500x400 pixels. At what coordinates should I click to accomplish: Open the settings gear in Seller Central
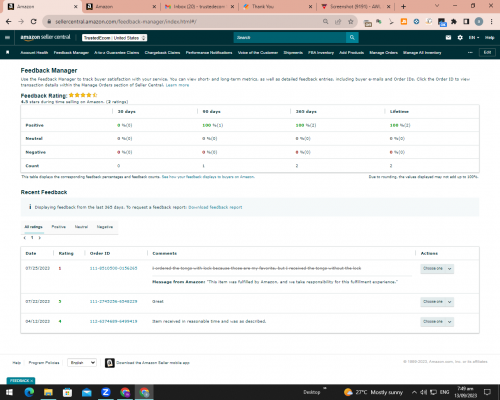(x=460, y=37)
